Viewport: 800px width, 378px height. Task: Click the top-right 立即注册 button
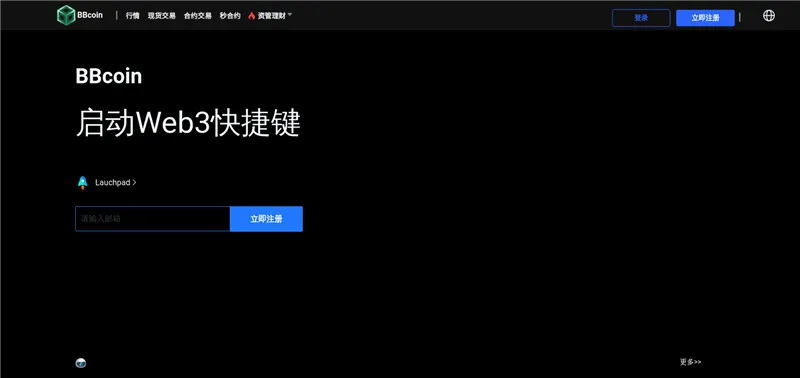click(x=705, y=18)
